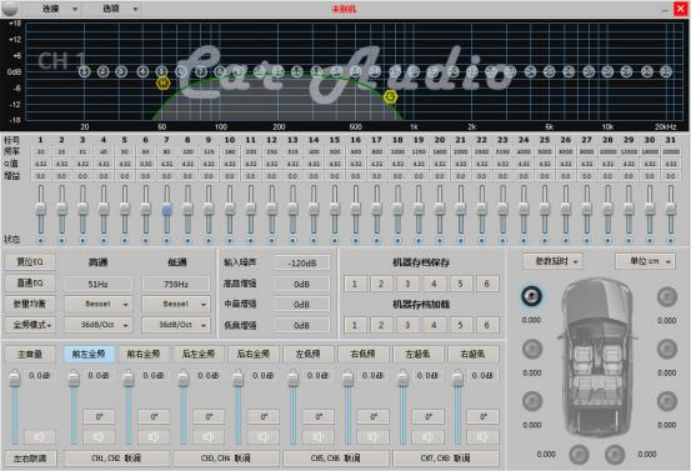Click the CH7,CH8 联调 link button
This screenshot has width=692, height=472.
point(446,458)
